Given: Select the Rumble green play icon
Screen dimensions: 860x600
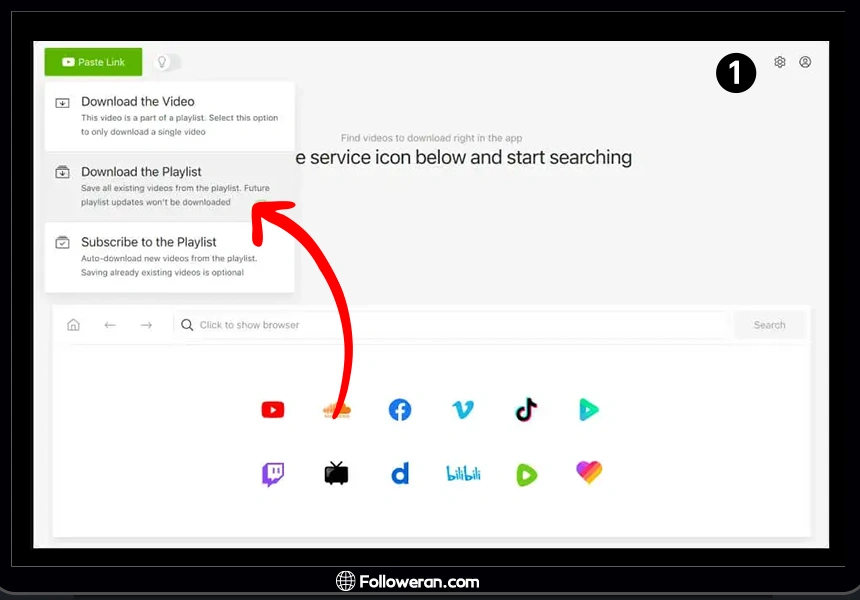Looking at the screenshot, I should pos(526,474).
